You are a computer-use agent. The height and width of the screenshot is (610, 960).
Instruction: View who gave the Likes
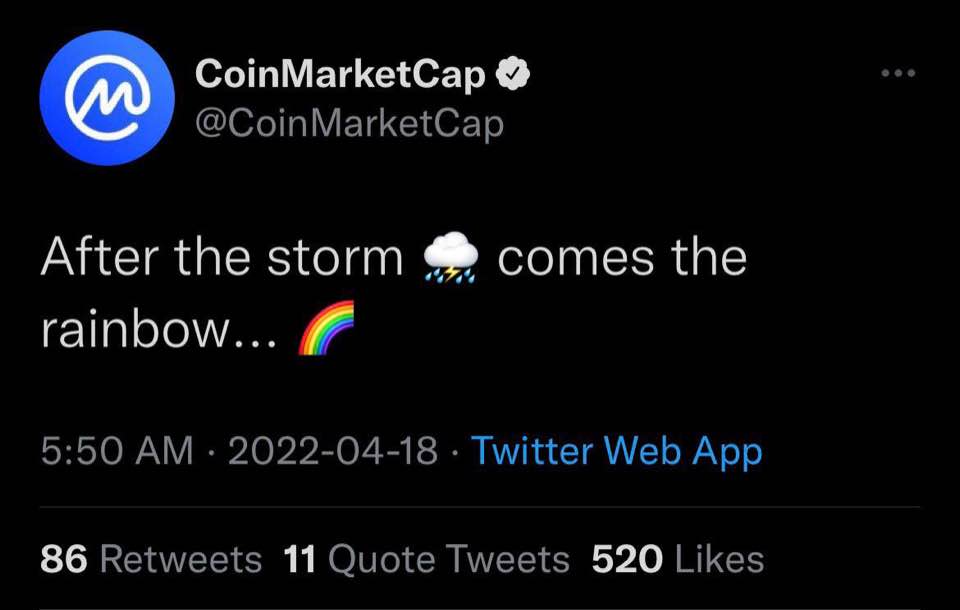(719, 560)
